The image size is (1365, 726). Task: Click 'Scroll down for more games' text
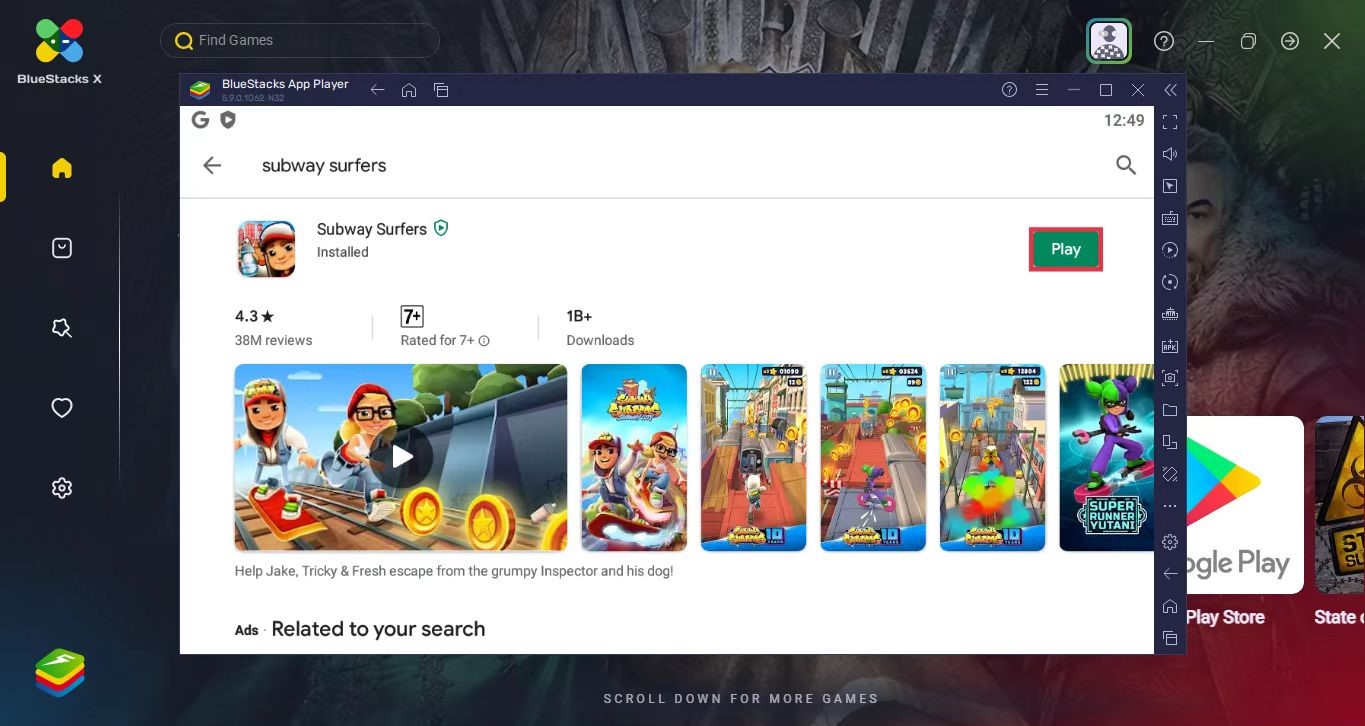pyautogui.click(x=741, y=699)
